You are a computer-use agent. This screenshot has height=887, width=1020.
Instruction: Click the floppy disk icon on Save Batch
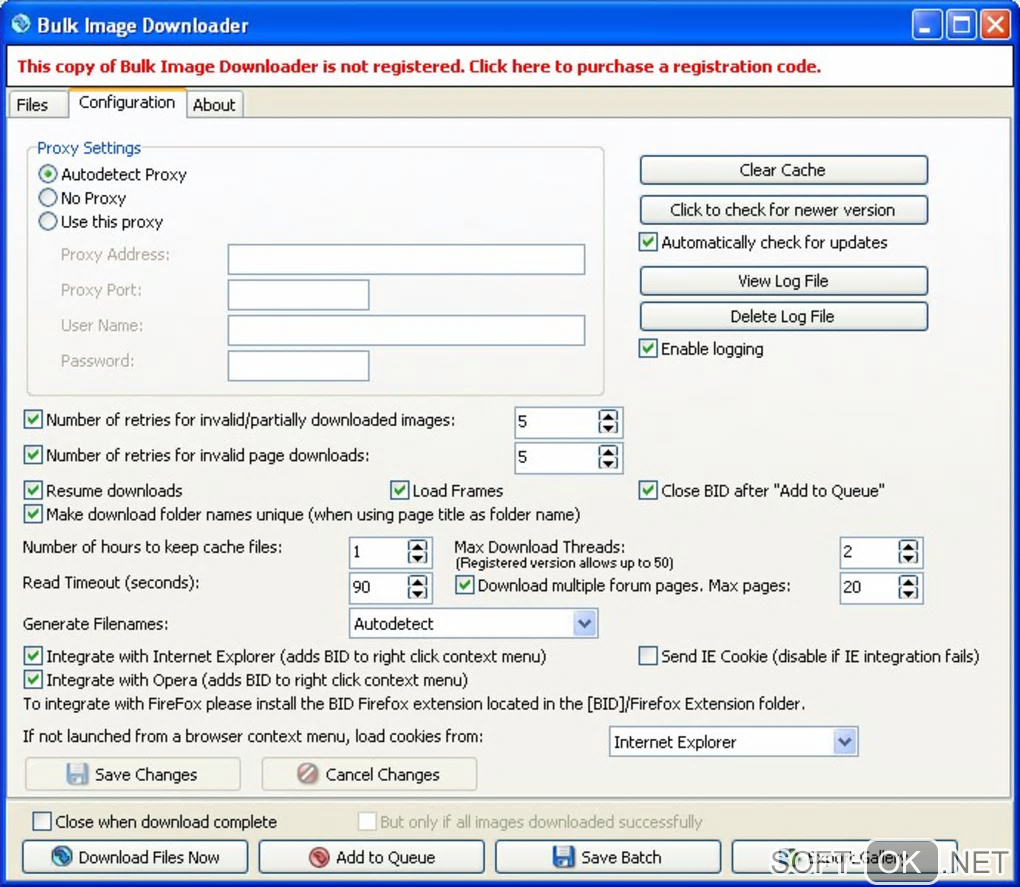tap(563, 857)
